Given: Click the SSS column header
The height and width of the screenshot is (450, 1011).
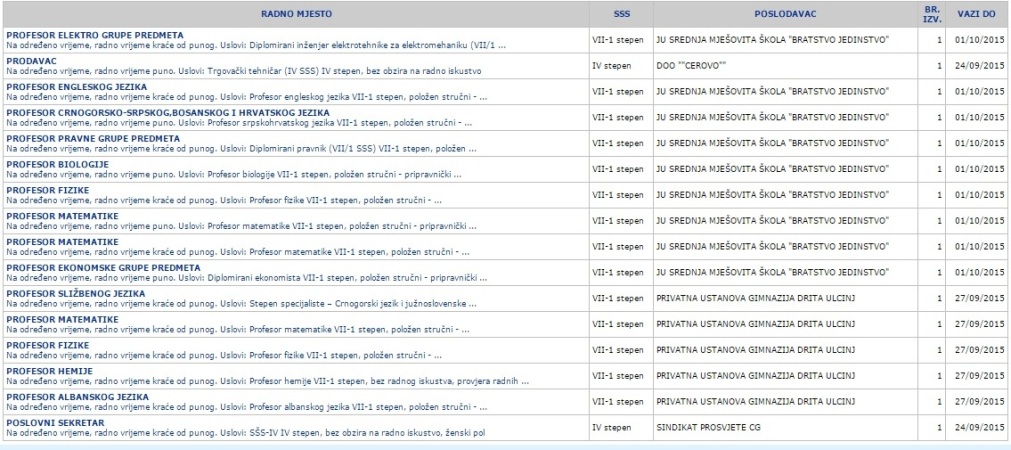Looking at the screenshot, I should coord(621,15).
